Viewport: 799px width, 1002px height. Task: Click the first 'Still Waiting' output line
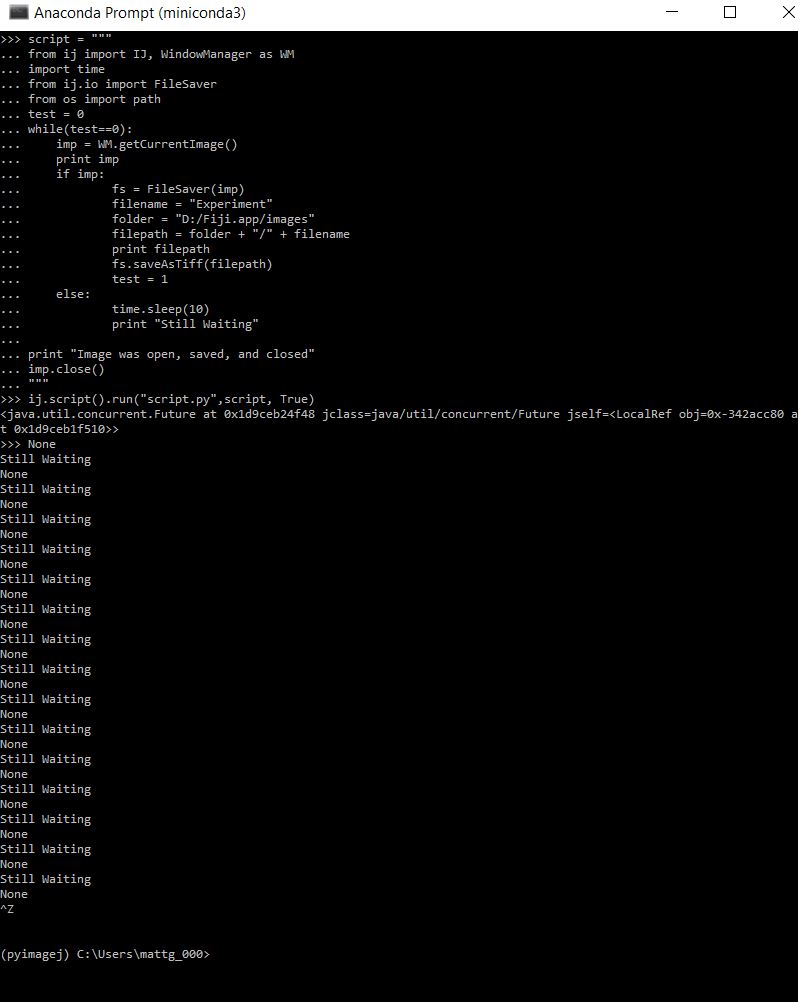pyautogui.click(x=45, y=458)
